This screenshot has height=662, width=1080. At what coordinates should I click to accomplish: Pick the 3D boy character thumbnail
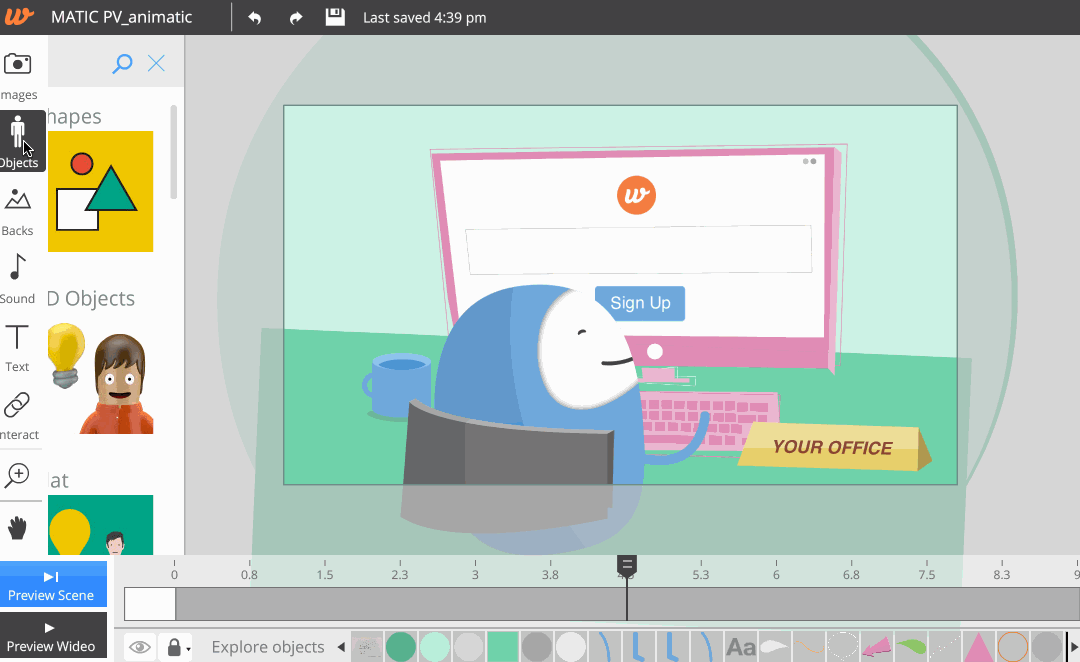(x=118, y=384)
